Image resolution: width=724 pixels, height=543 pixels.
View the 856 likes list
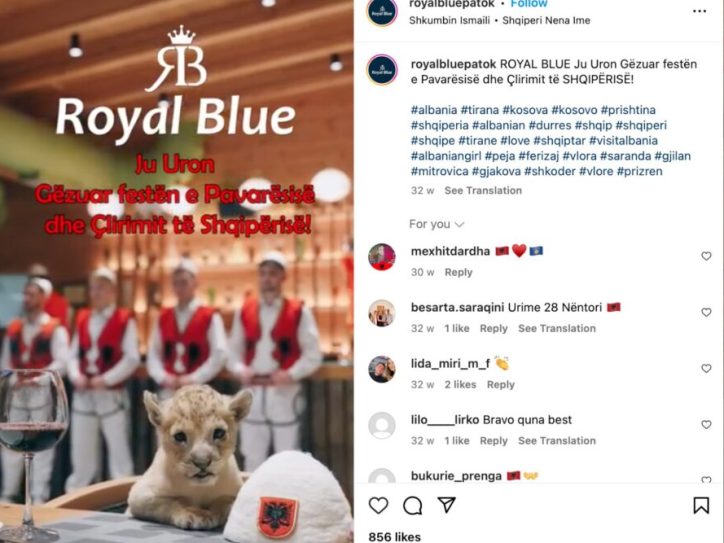(394, 537)
